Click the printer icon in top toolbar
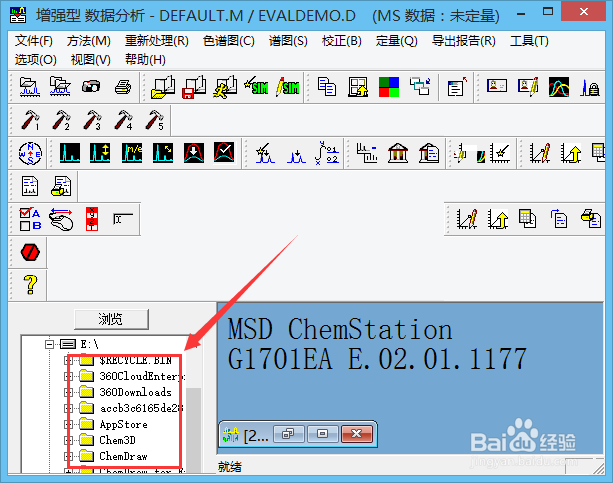This screenshot has width=613, height=483. [123, 87]
